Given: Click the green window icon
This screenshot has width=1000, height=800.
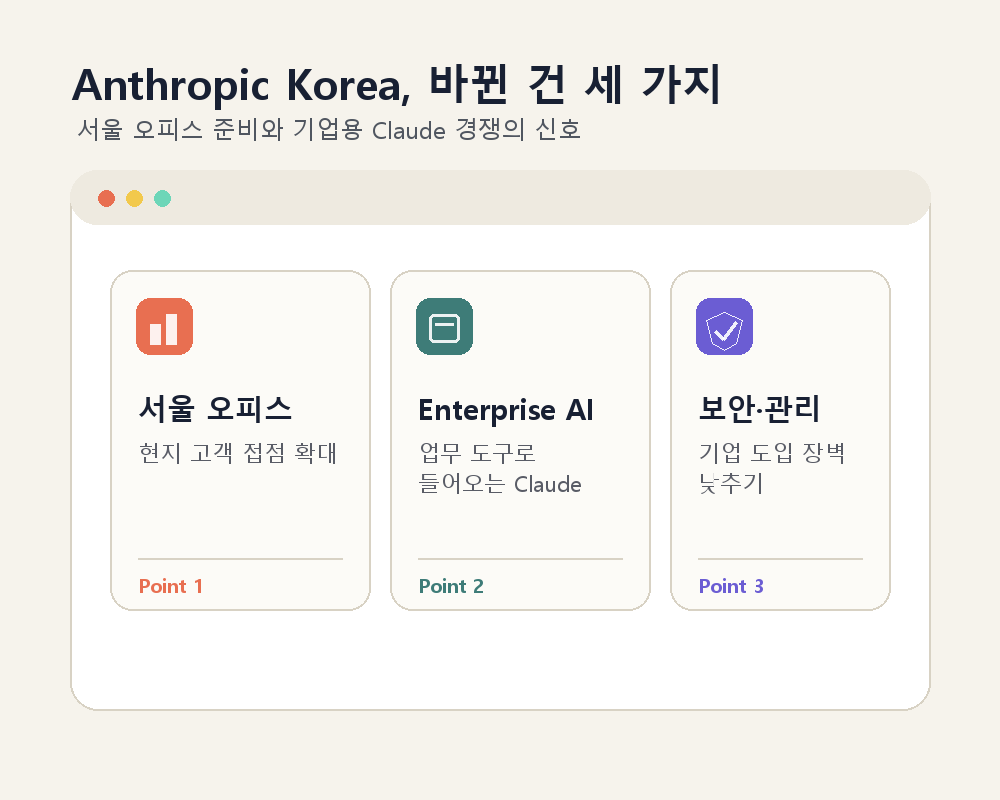Looking at the screenshot, I should tap(445, 326).
